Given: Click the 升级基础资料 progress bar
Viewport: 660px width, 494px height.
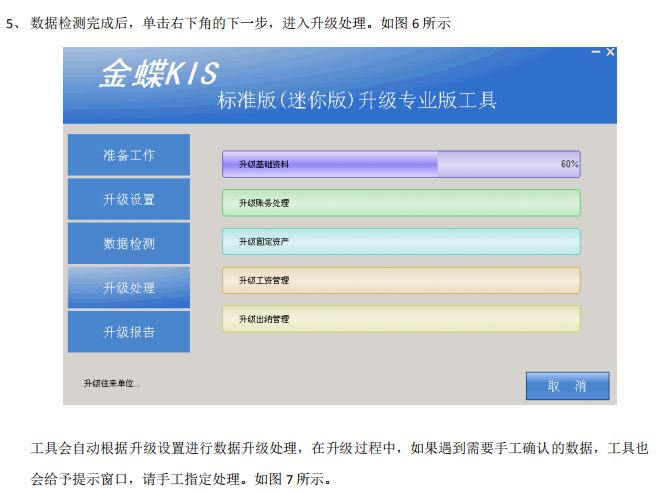Looking at the screenshot, I should point(400,164).
